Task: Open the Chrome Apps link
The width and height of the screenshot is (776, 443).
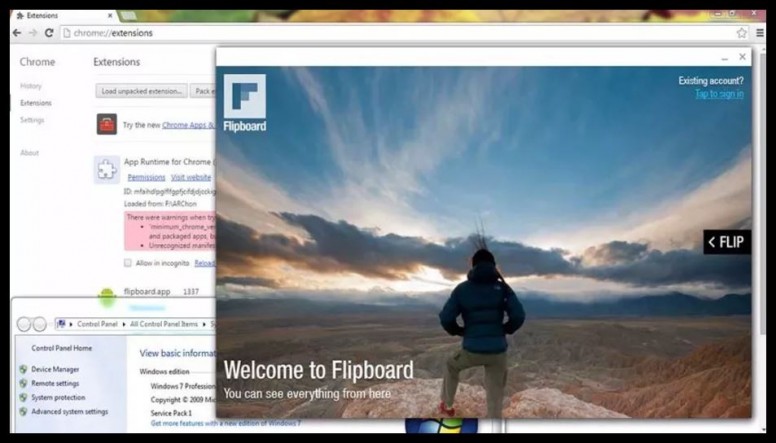Action: (189, 125)
